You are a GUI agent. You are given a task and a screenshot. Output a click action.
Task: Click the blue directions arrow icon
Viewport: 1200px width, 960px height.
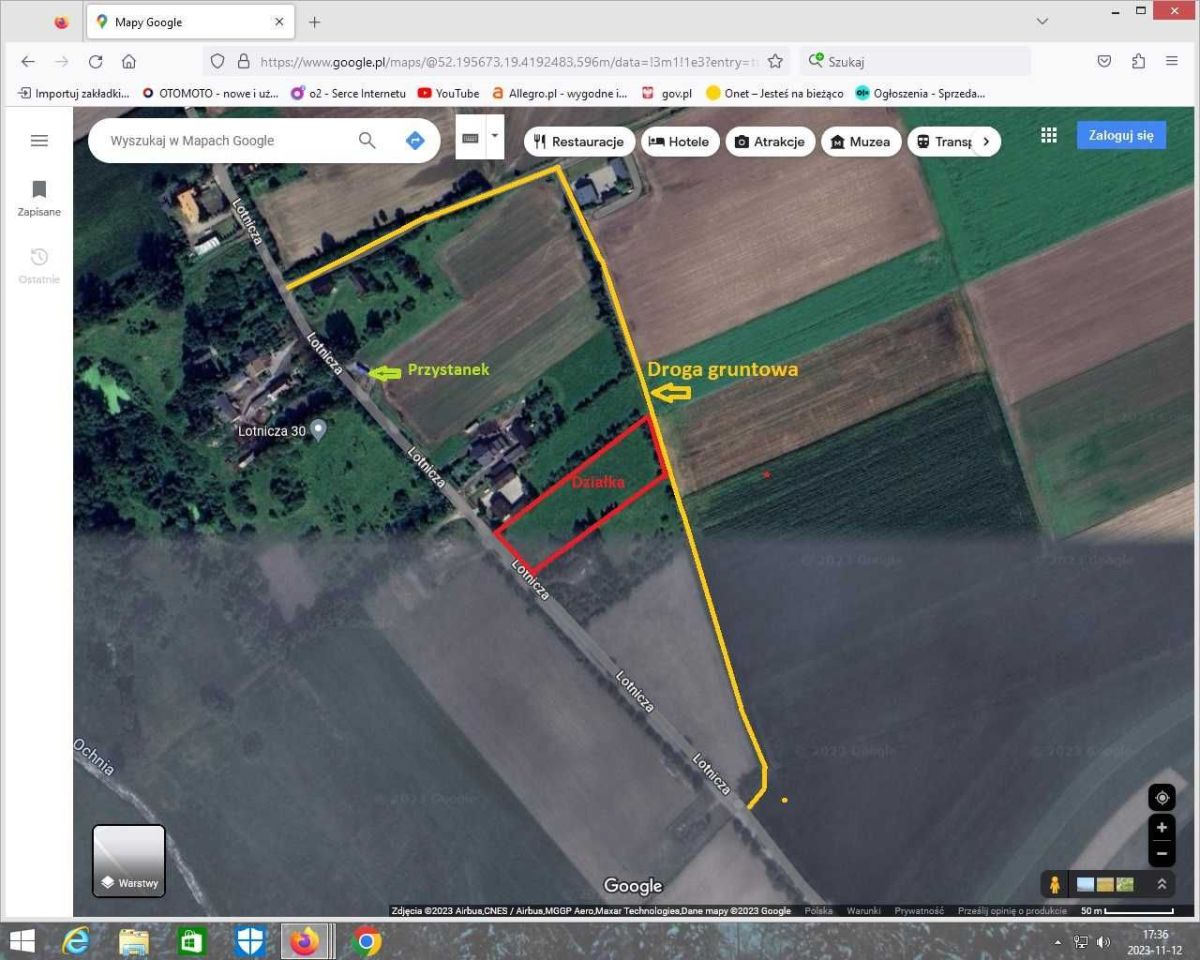[x=415, y=141]
